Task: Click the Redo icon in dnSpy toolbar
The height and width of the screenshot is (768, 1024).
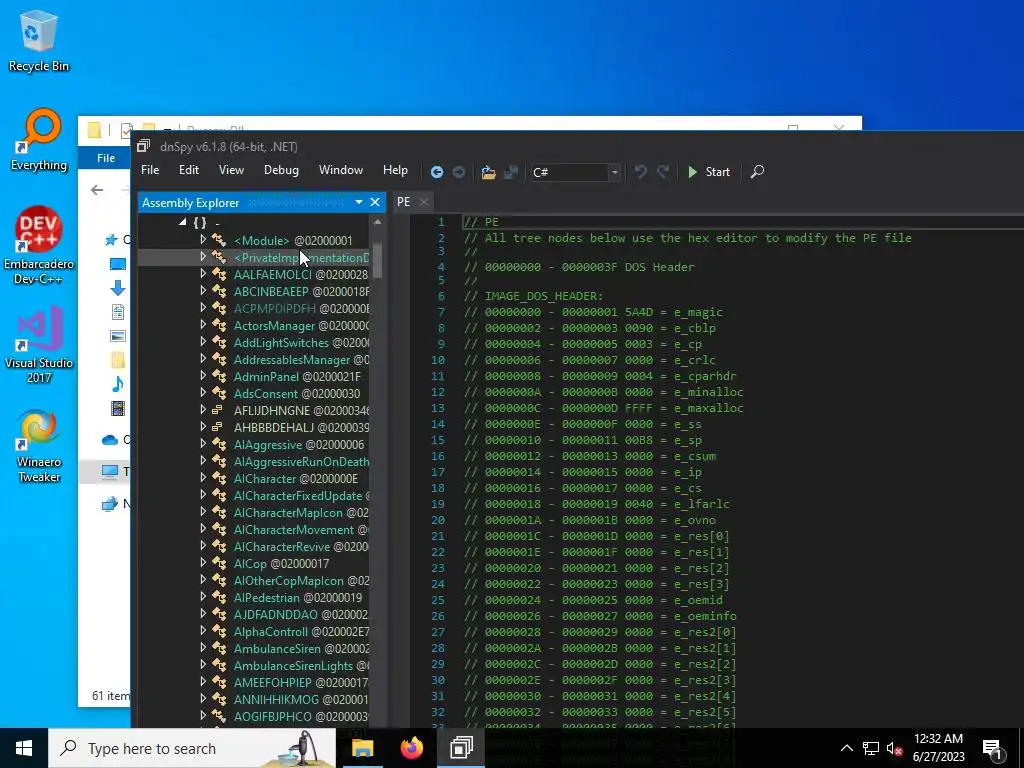Action: pos(663,172)
